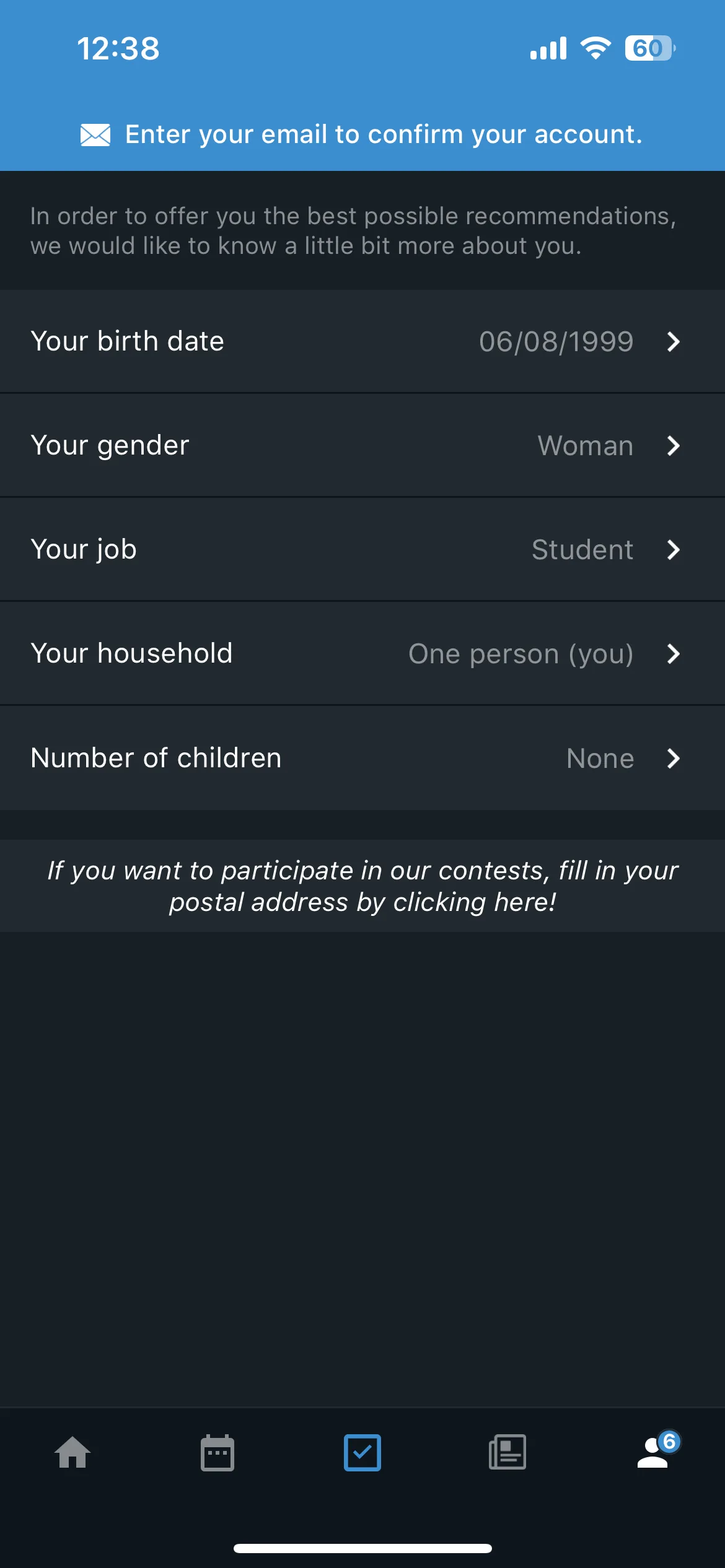This screenshot has width=725, height=1568.
Task: Expand the birth date chevron
Action: point(674,342)
